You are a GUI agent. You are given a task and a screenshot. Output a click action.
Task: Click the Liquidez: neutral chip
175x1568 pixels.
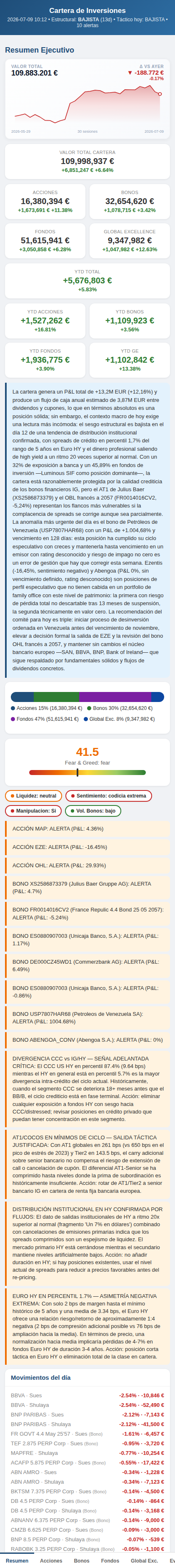[33, 795]
